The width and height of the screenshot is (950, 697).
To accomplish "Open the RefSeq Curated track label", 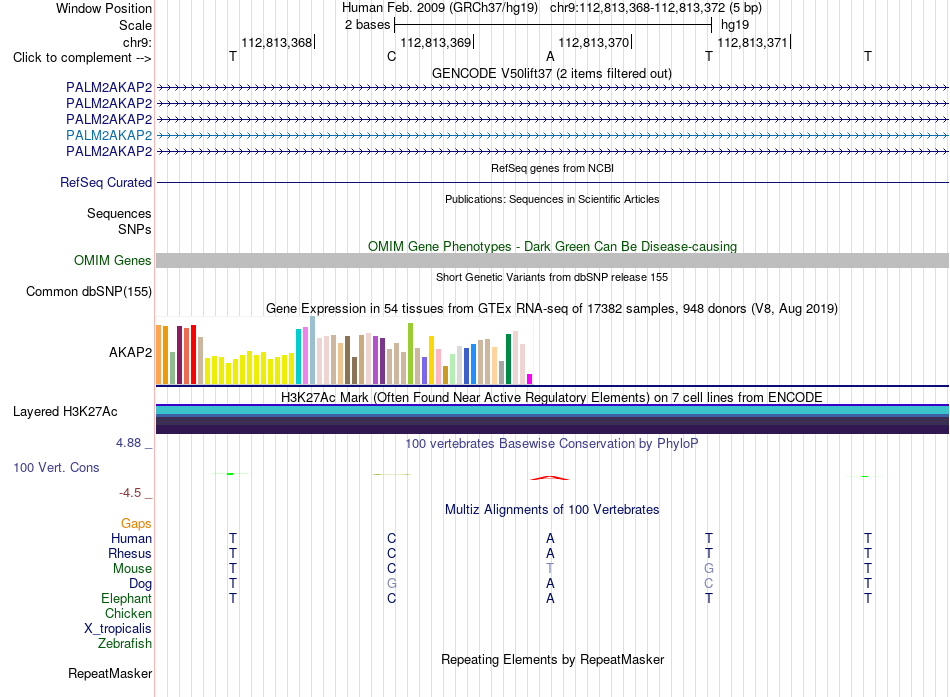I will (106, 182).
